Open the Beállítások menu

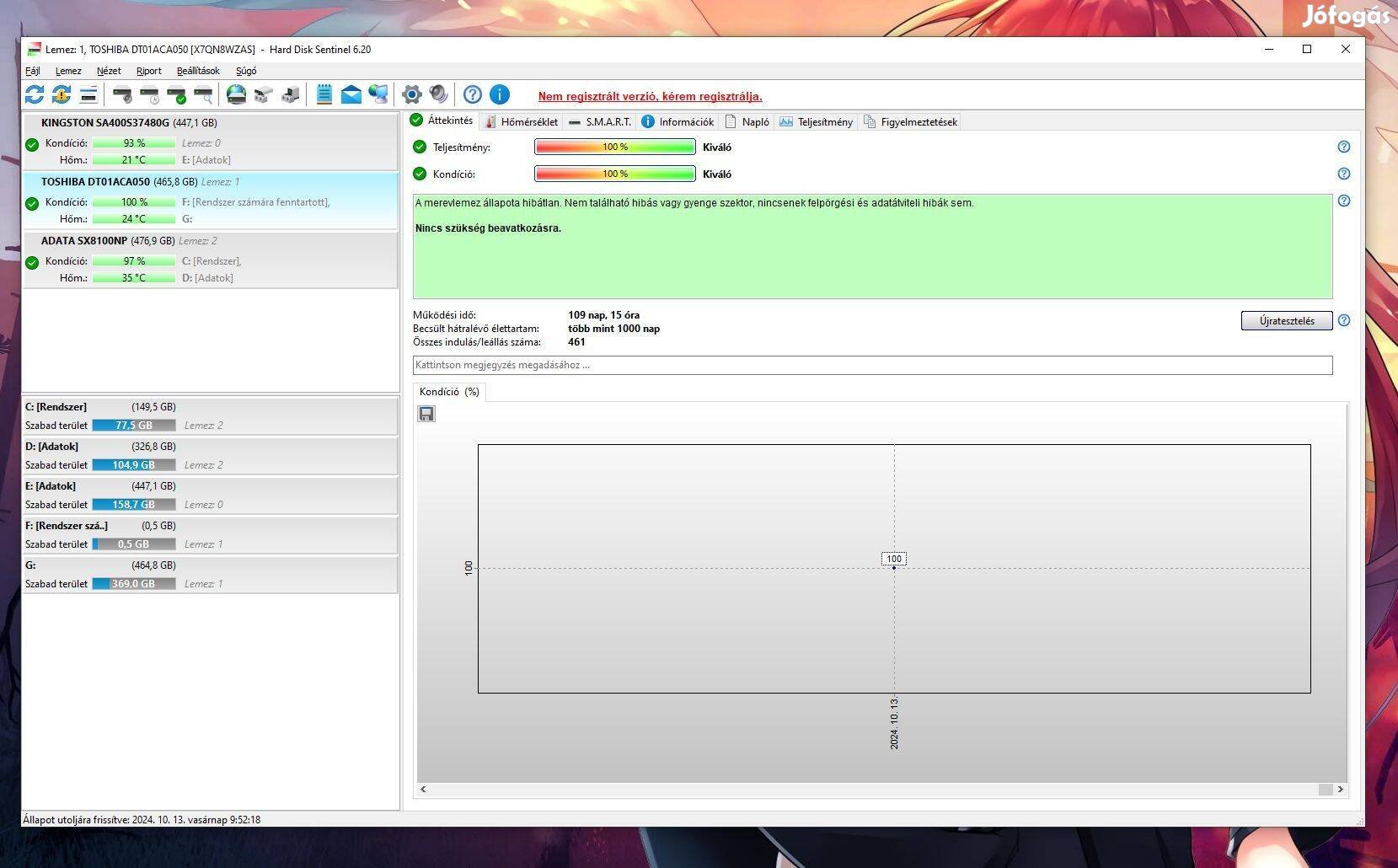(x=198, y=71)
